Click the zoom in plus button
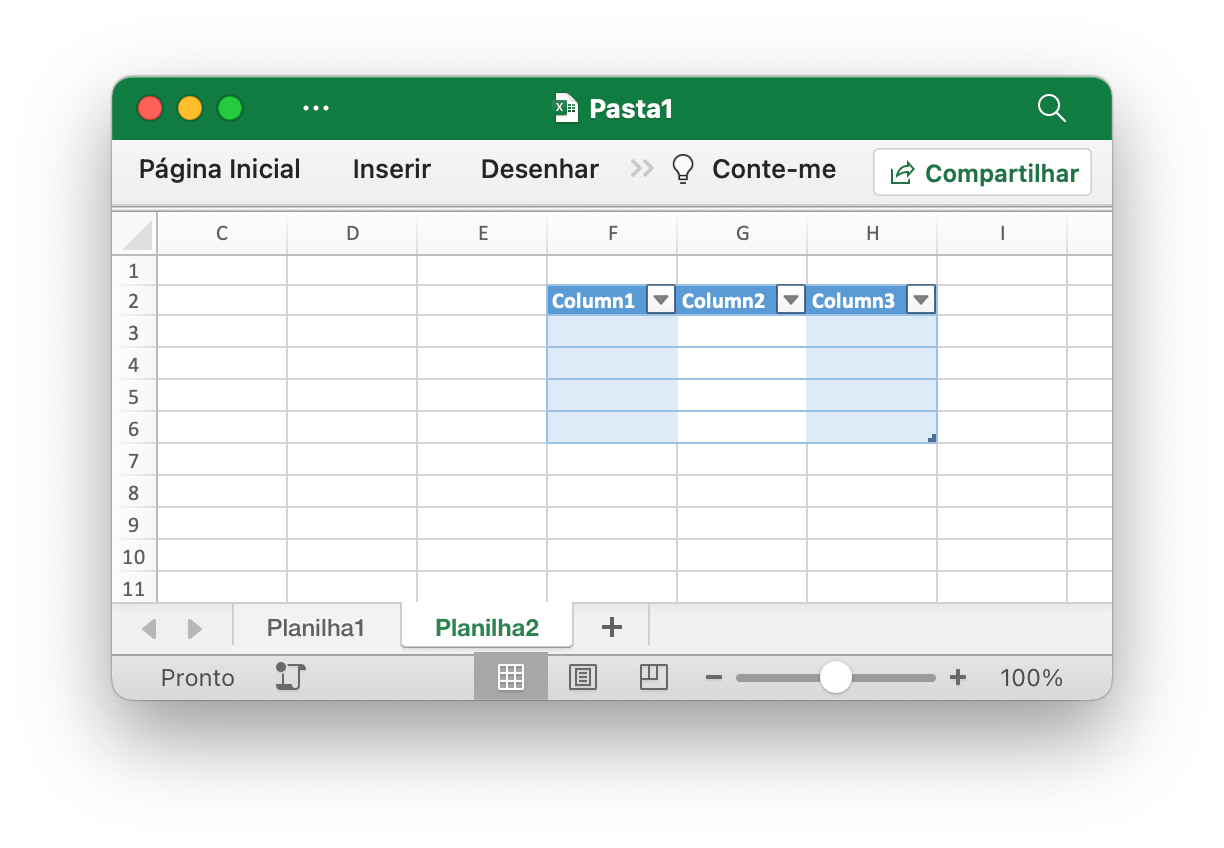1224x848 pixels. 958,677
